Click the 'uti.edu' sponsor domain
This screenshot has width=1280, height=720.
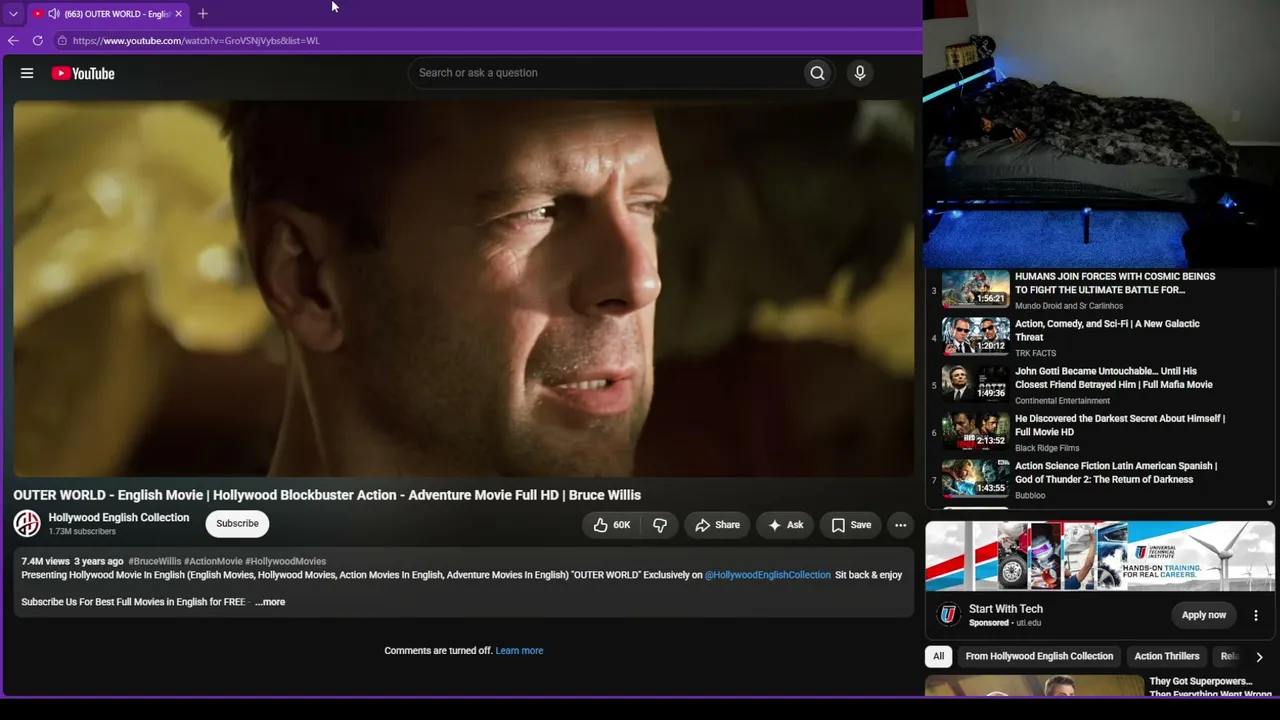click(x=1029, y=623)
